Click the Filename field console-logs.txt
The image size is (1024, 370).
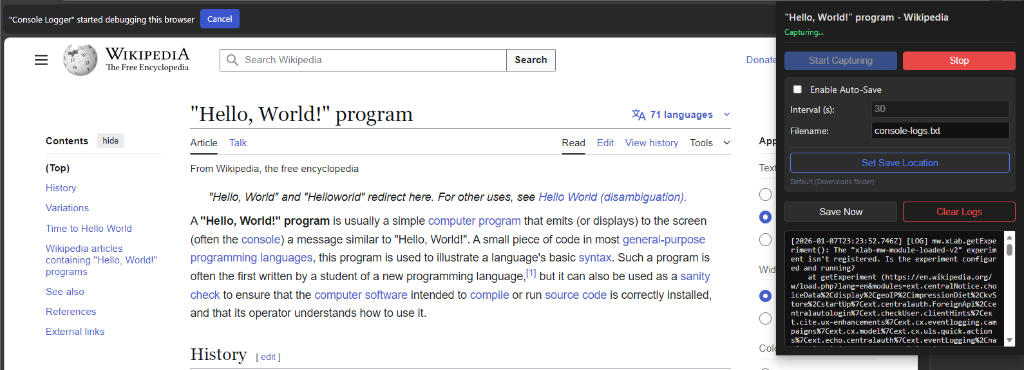coord(940,131)
